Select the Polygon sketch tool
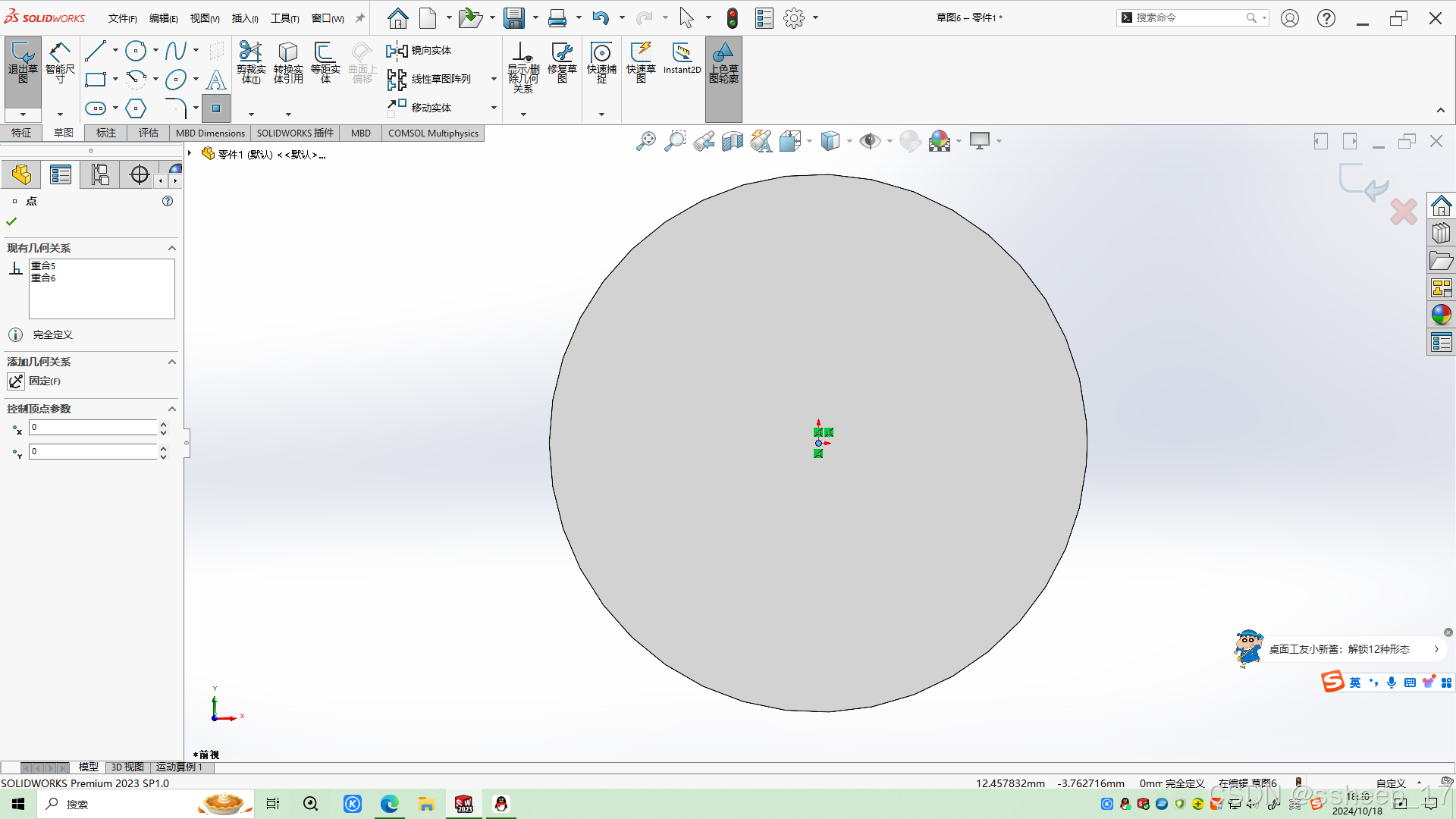The height and width of the screenshot is (819, 1456). coord(136,108)
